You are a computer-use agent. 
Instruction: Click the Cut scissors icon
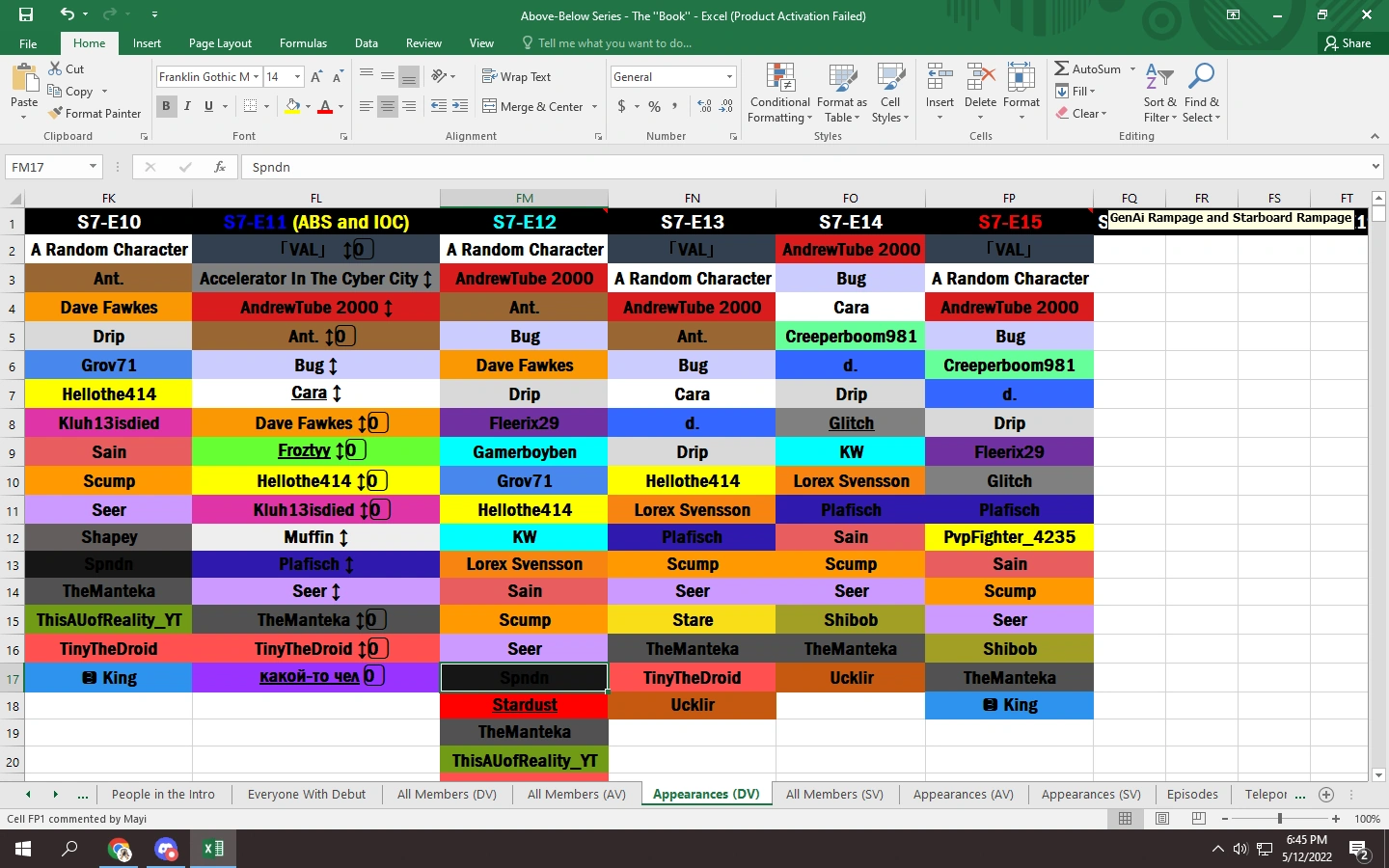(55, 69)
